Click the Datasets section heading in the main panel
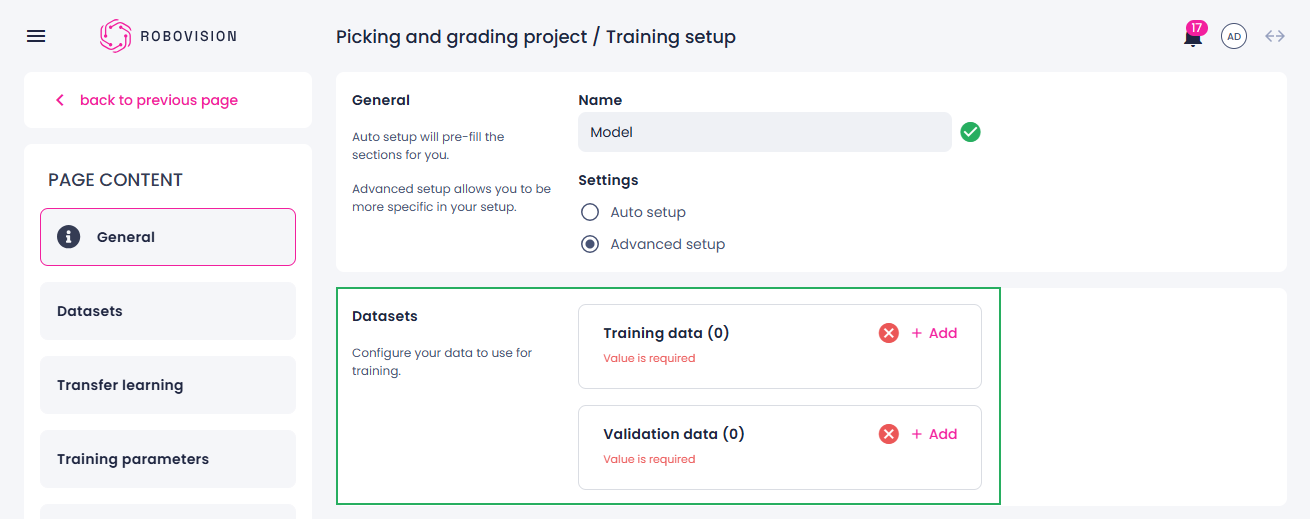Viewport: 1310px width, 519px height. pos(385,316)
